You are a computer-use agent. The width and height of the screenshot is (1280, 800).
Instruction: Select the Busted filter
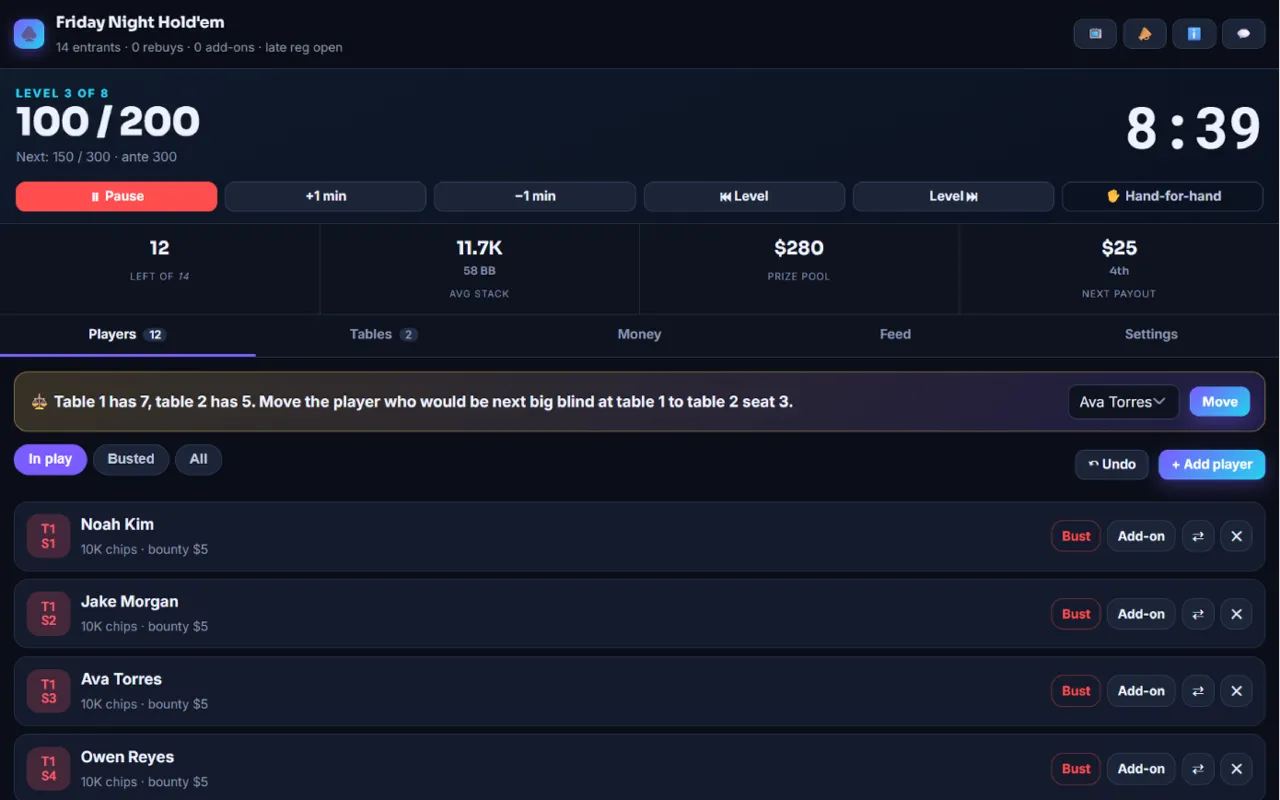(131, 459)
